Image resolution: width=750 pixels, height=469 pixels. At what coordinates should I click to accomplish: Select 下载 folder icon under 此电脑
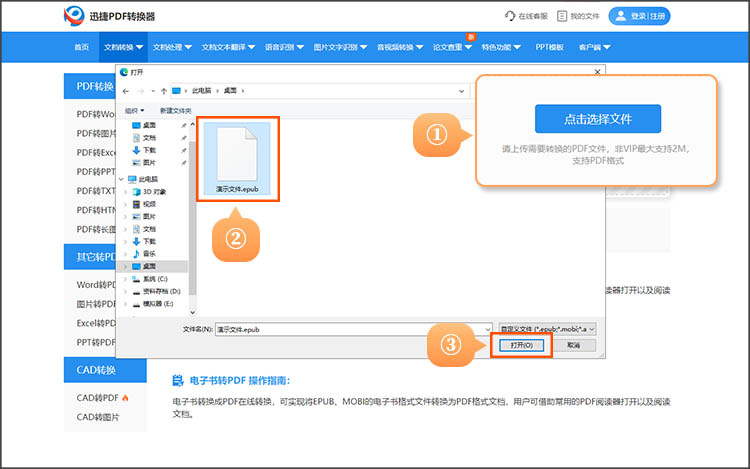[136, 241]
